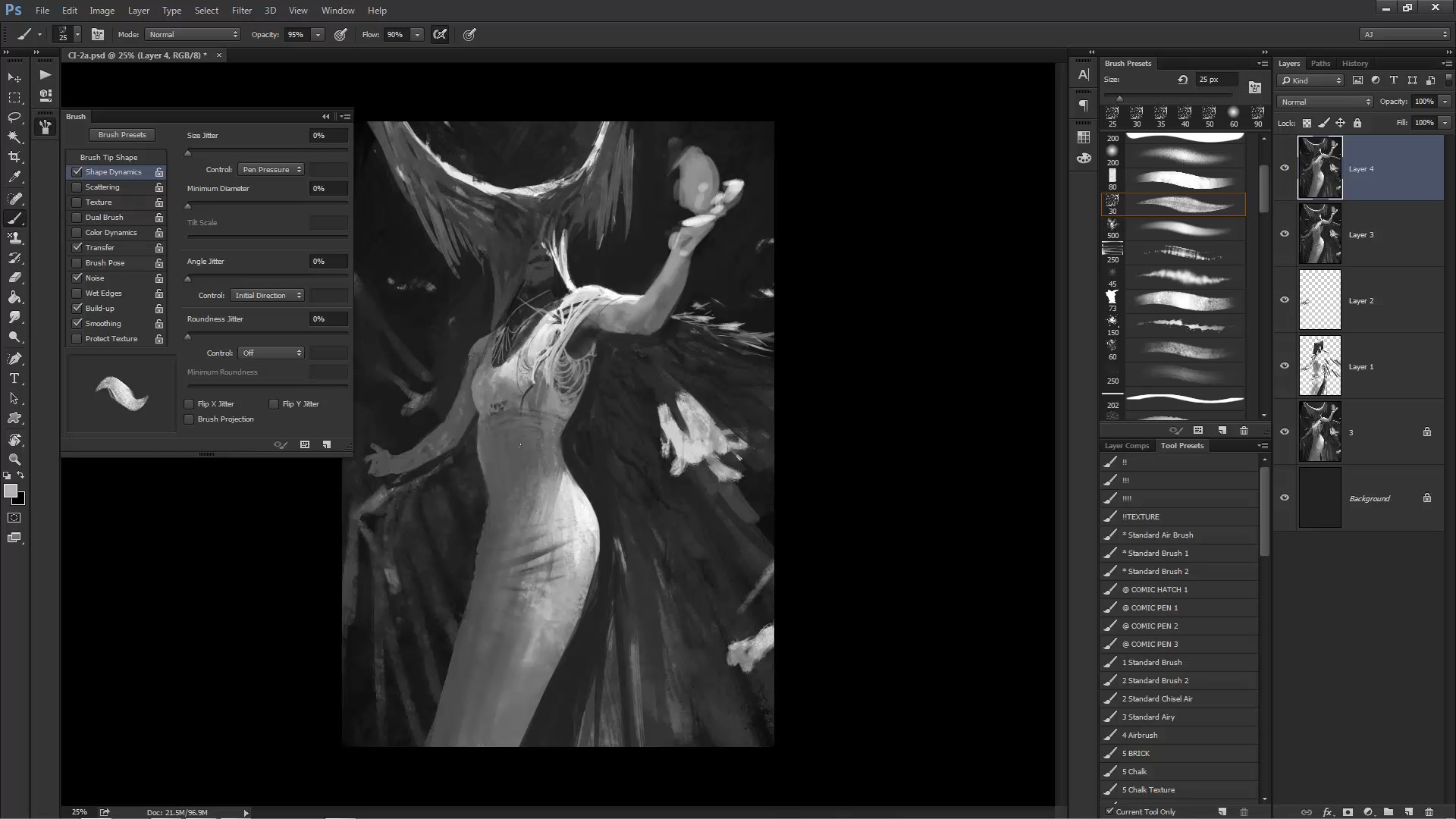The width and height of the screenshot is (1456, 819).
Task: Open the Filter menu
Action: pyautogui.click(x=241, y=11)
